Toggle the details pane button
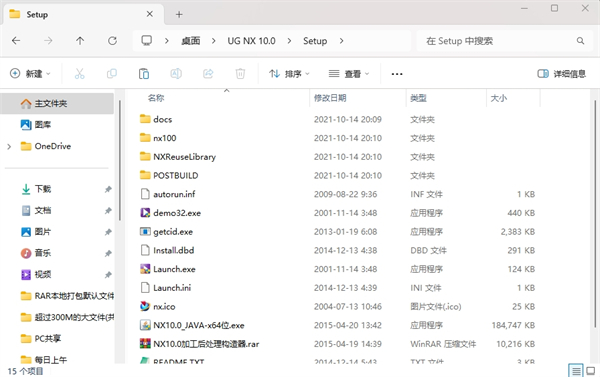 (562, 73)
